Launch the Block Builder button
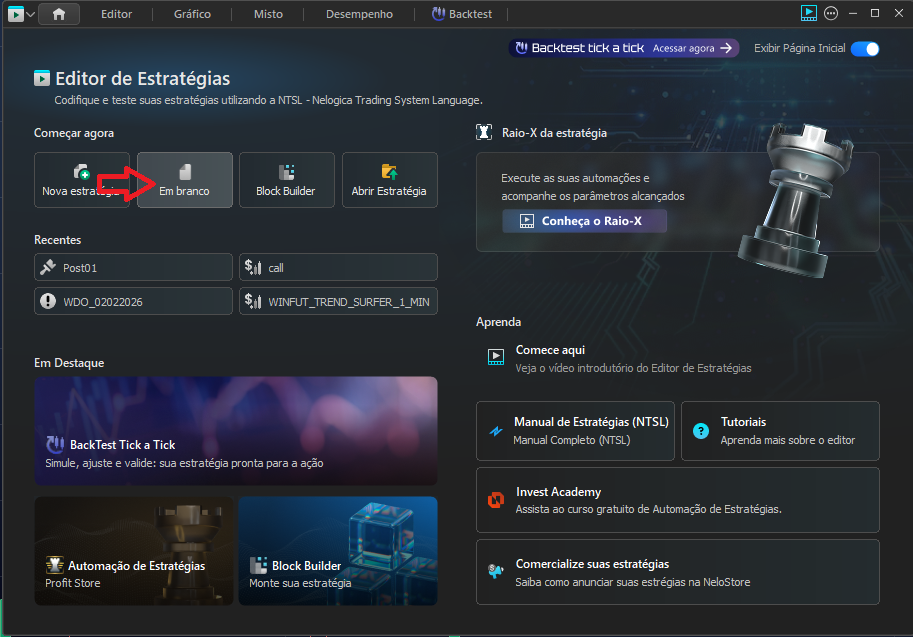This screenshot has width=913, height=637. pos(286,180)
